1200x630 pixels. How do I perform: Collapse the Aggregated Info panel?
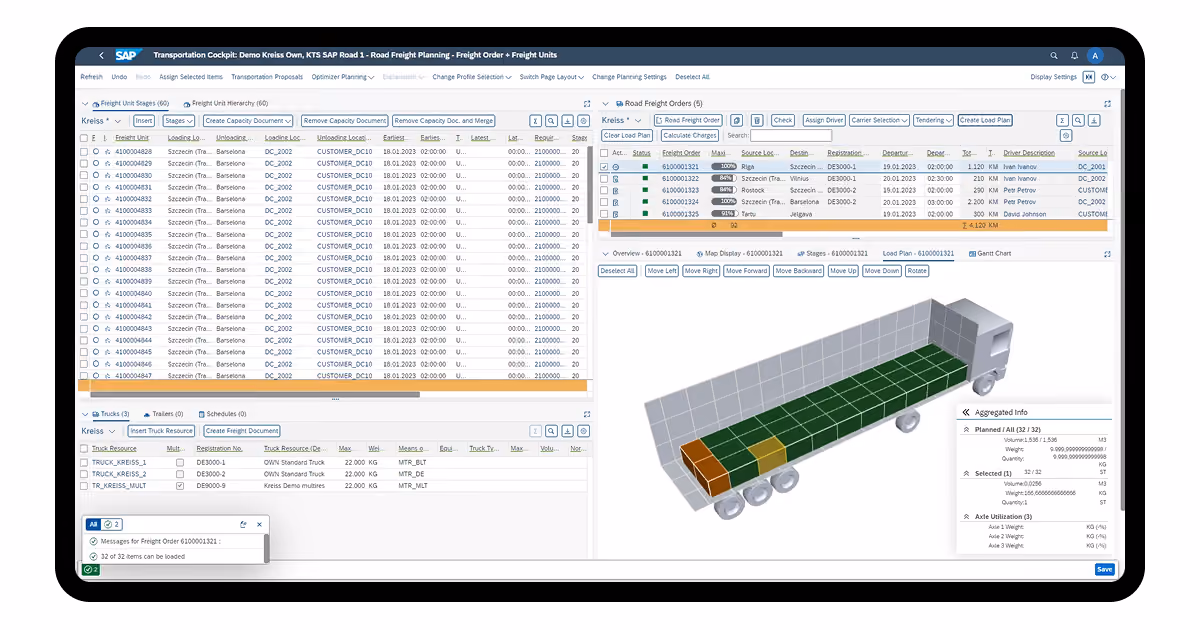click(x=966, y=412)
